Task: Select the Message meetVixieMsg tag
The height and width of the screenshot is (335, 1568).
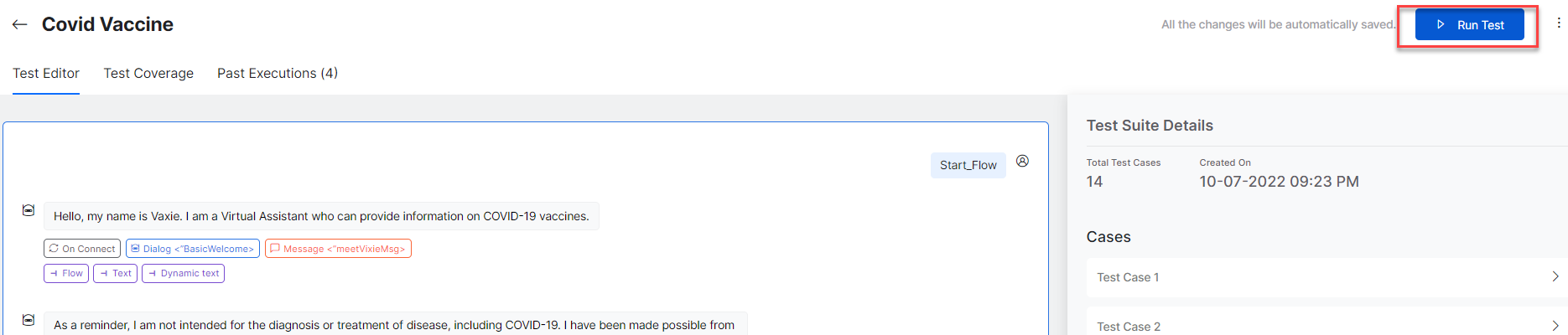Action: pyautogui.click(x=338, y=249)
